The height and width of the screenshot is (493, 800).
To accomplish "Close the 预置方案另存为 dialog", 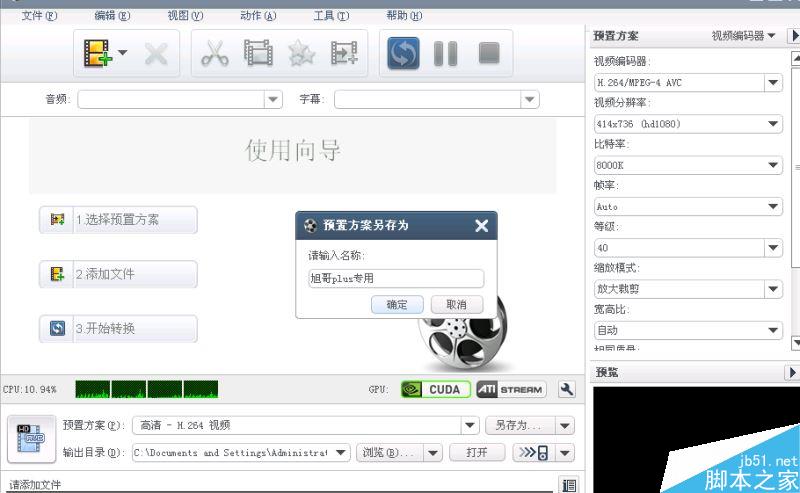I will pos(481,226).
